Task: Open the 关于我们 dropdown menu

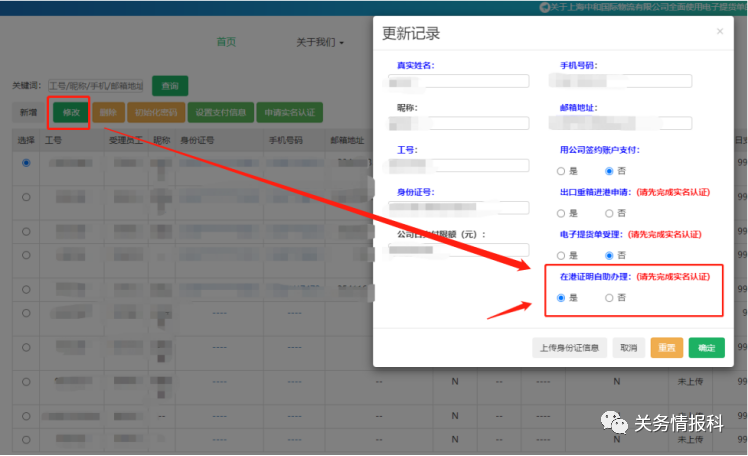Action: pos(320,43)
